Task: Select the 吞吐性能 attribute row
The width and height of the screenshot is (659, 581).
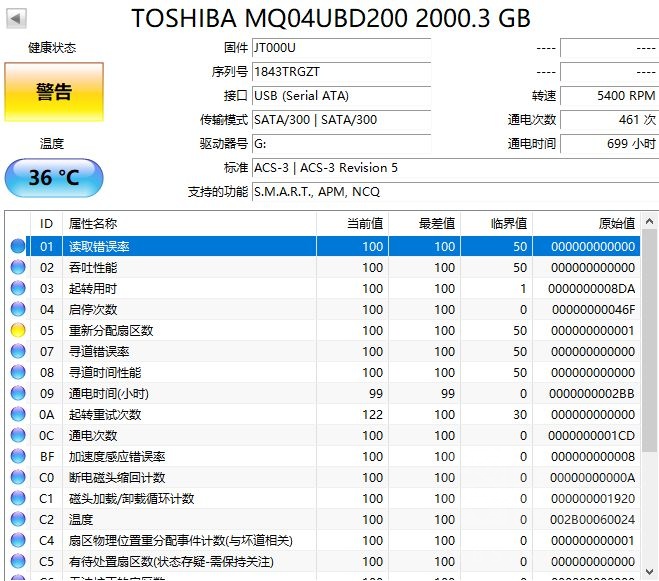Action: click(323, 267)
